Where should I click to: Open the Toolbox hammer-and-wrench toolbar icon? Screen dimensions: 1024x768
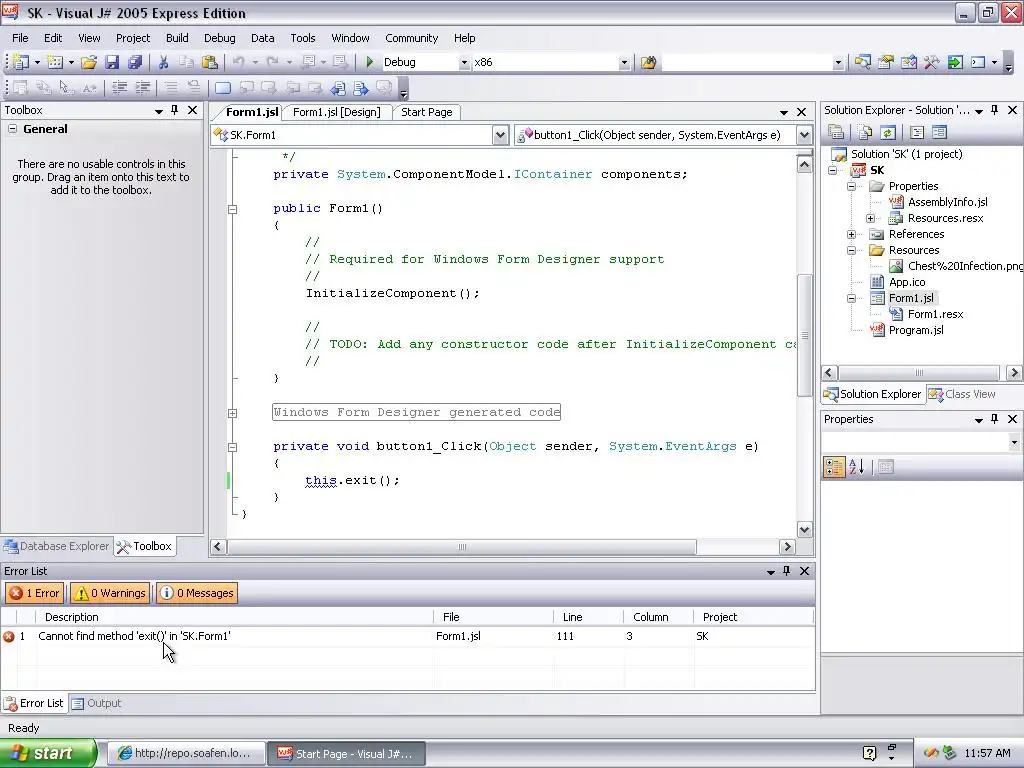931,62
